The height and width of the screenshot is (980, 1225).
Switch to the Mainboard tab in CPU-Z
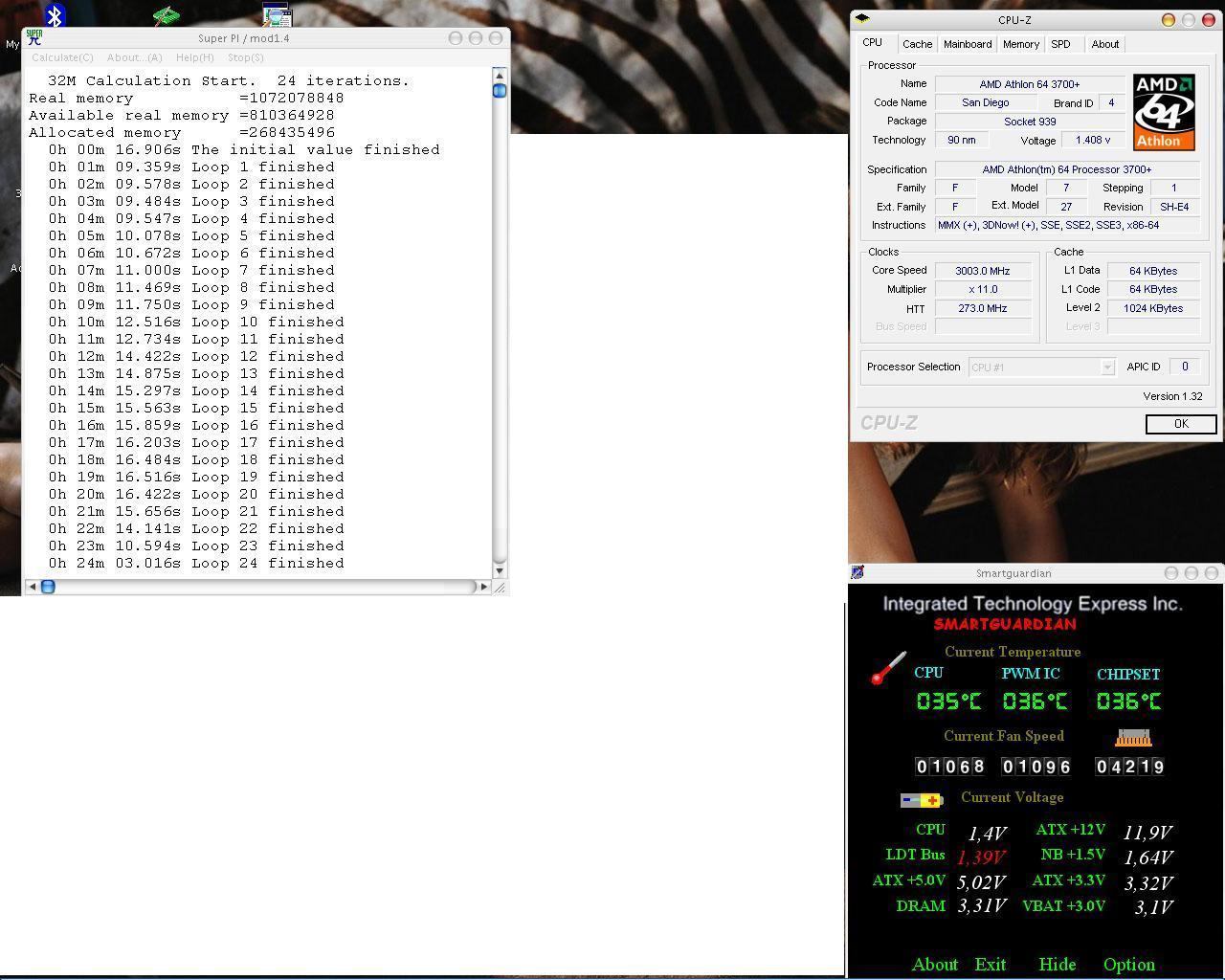coord(968,44)
